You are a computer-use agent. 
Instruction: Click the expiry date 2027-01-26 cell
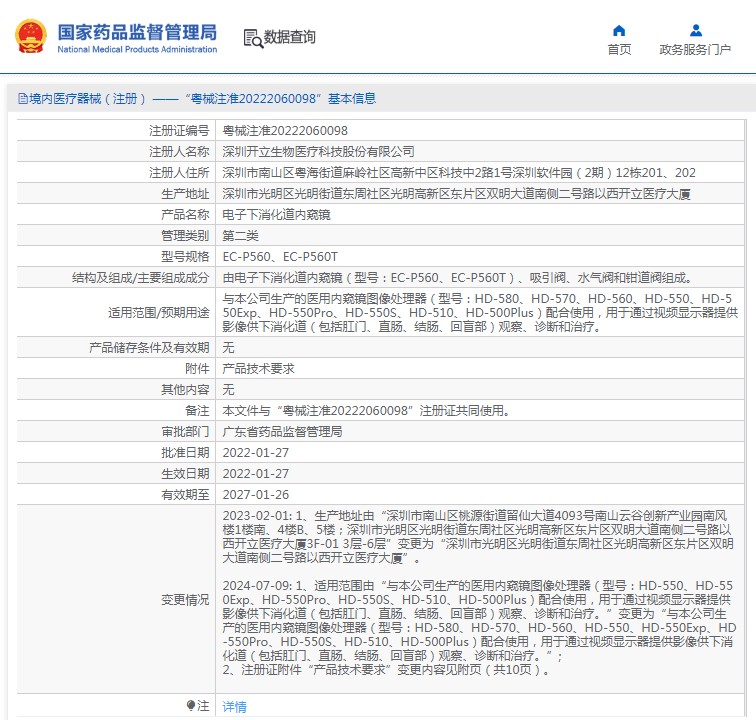point(255,494)
